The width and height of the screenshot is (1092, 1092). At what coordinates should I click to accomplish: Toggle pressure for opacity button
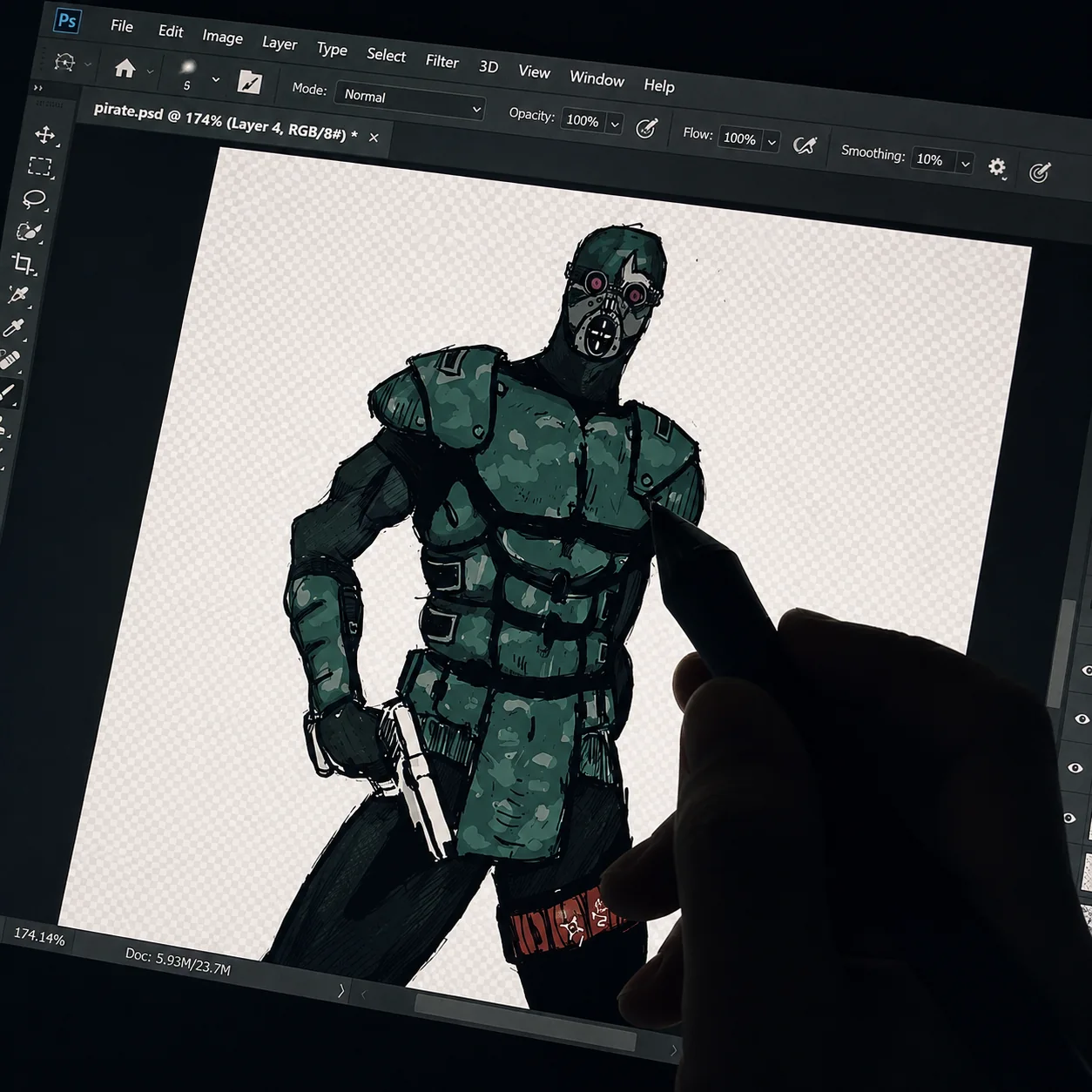click(646, 128)
